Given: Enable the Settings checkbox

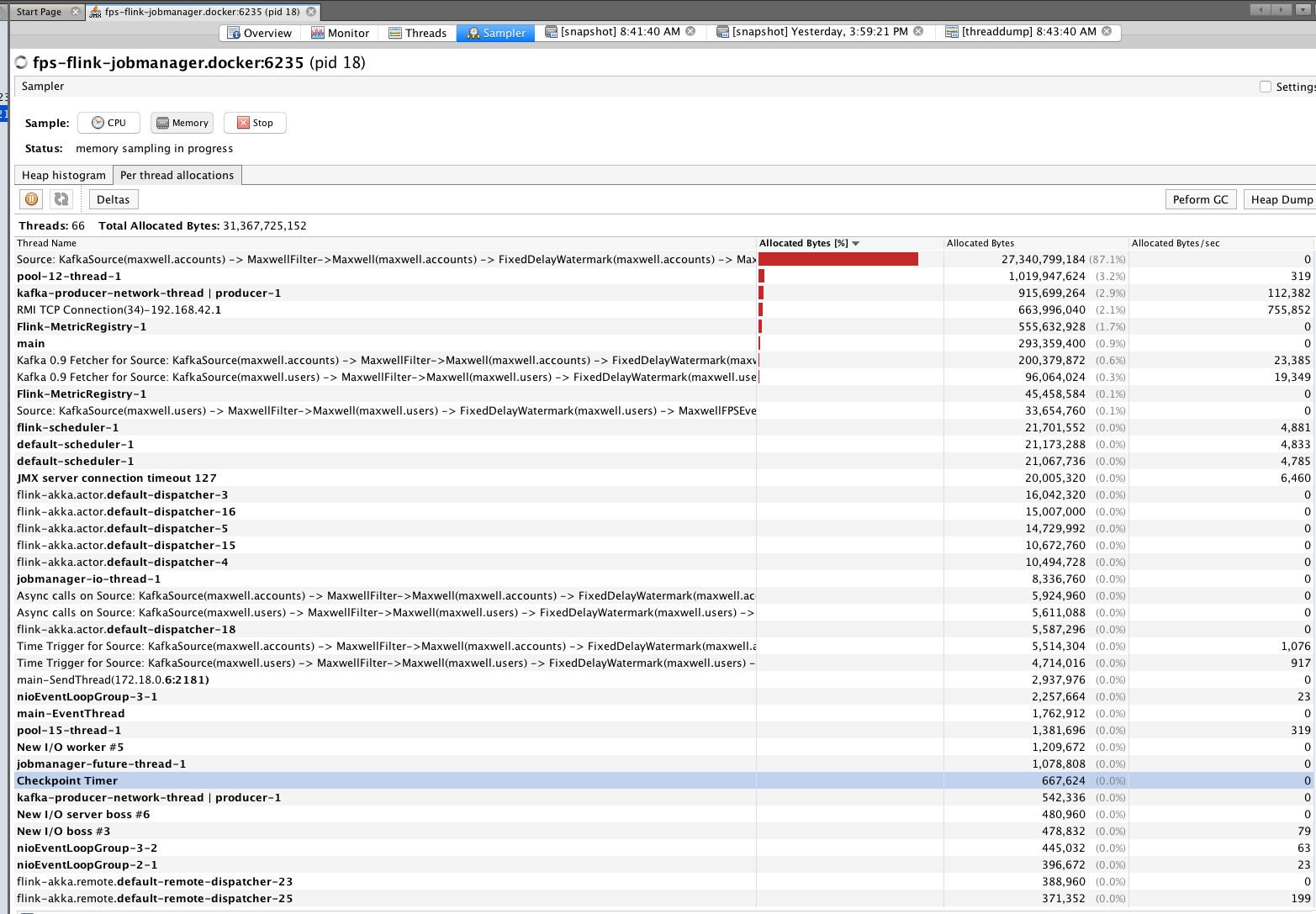Looking at the screenshot, I should click(x=1266, y=87).
